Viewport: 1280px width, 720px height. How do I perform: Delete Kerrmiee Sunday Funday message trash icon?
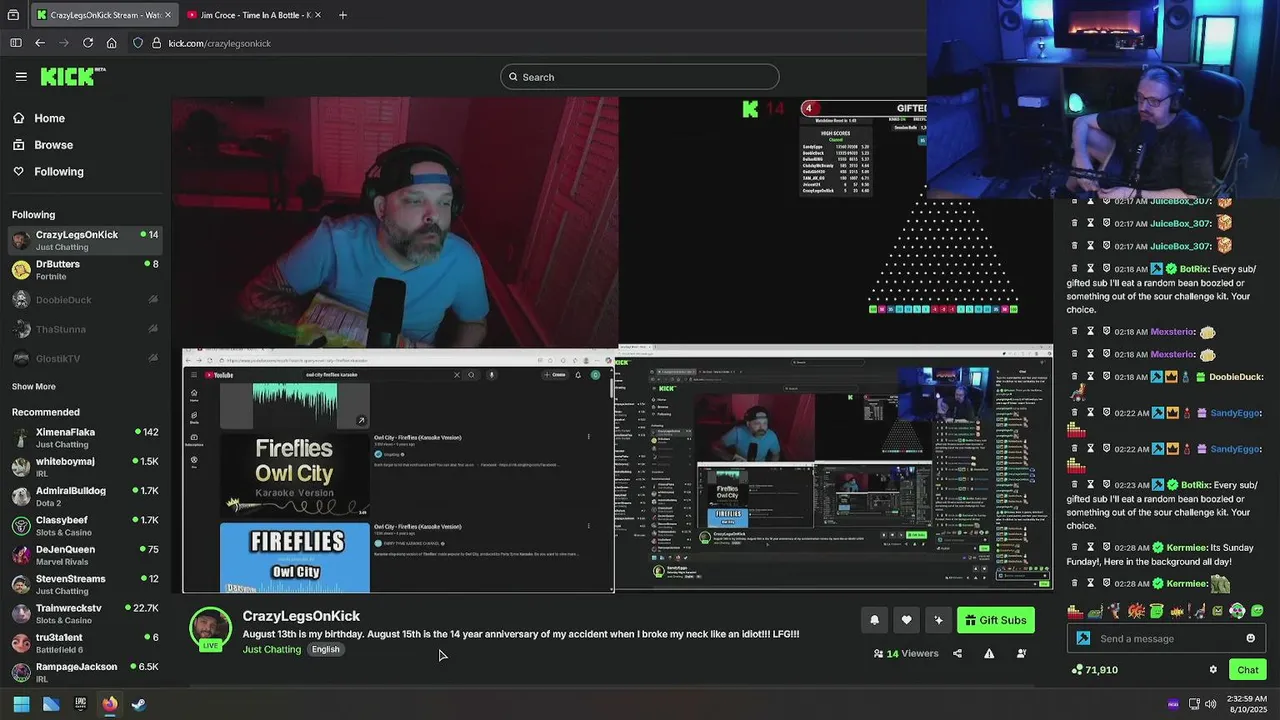pos(1075,548)
